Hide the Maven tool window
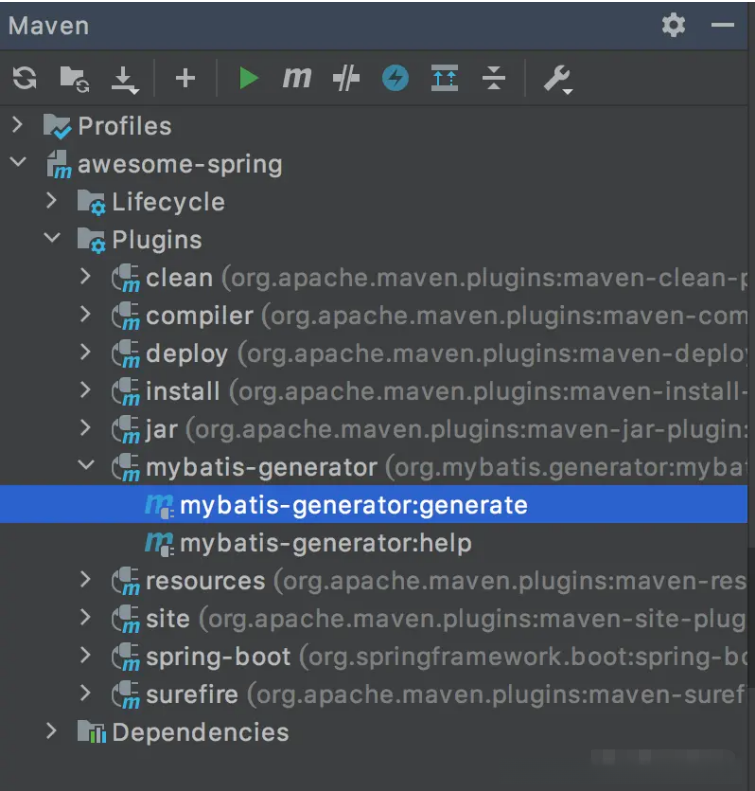The image size is (755, 791). (x=722, y=25)
